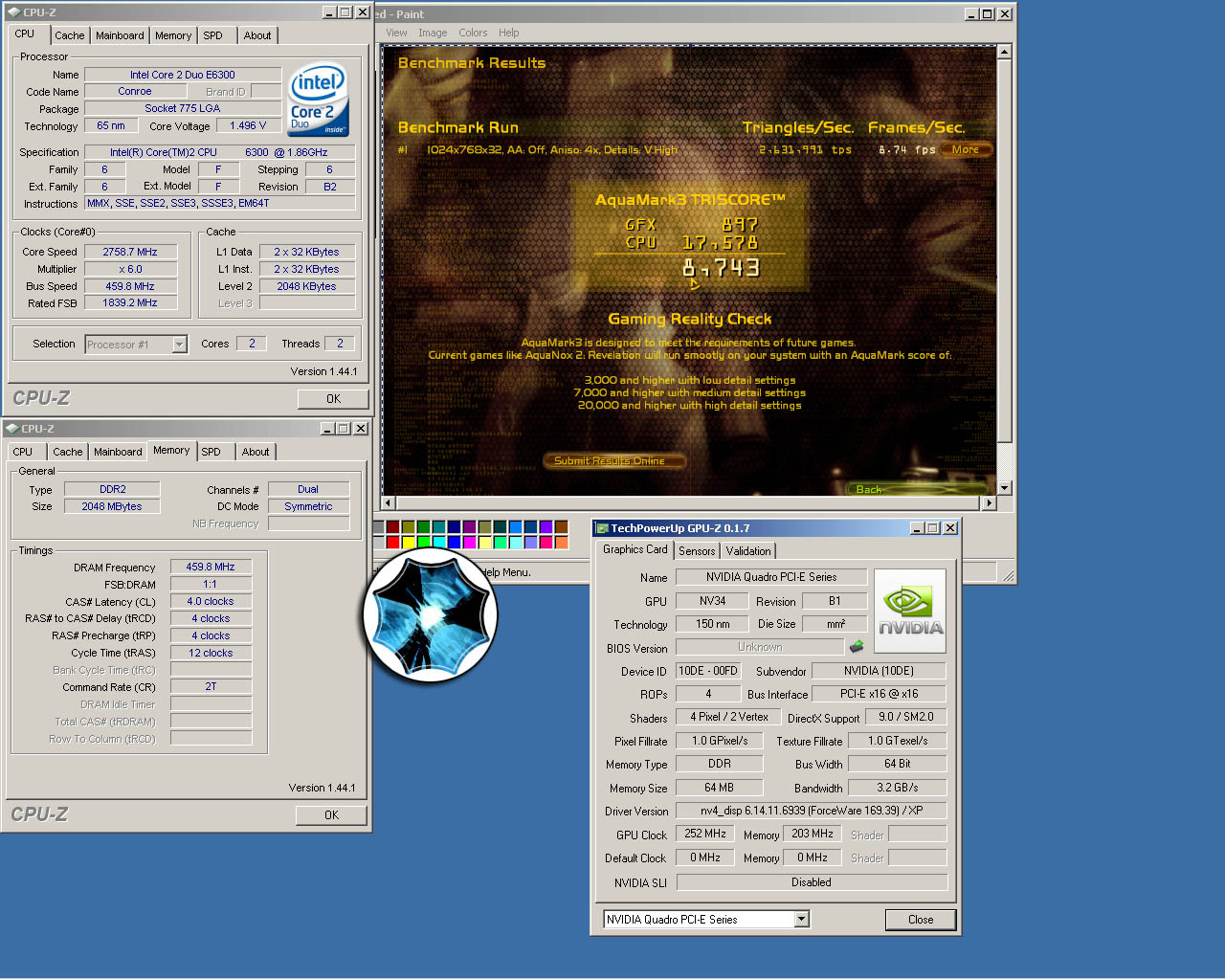Screen dimensions: 1225x980
Task: Click the Driver Version field in GPU-Z
Action: point(812,811)
